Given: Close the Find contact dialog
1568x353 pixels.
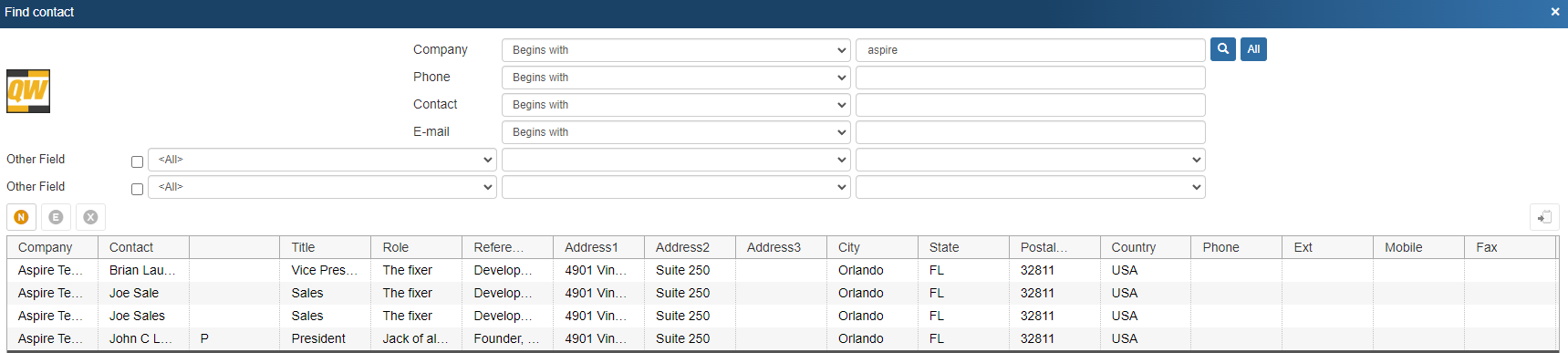Looking at the screenshot, I should tap(1555, 12).
